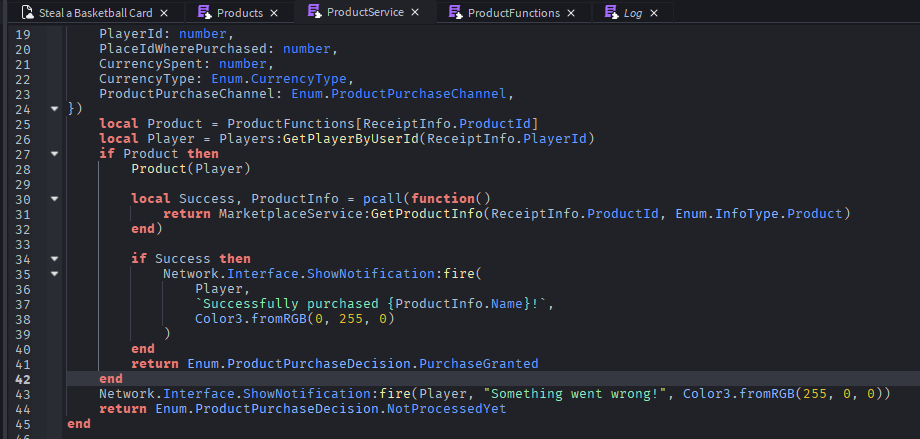Click the Products tab script icon
Screen dimensions: 920x439
pos(204,12)
